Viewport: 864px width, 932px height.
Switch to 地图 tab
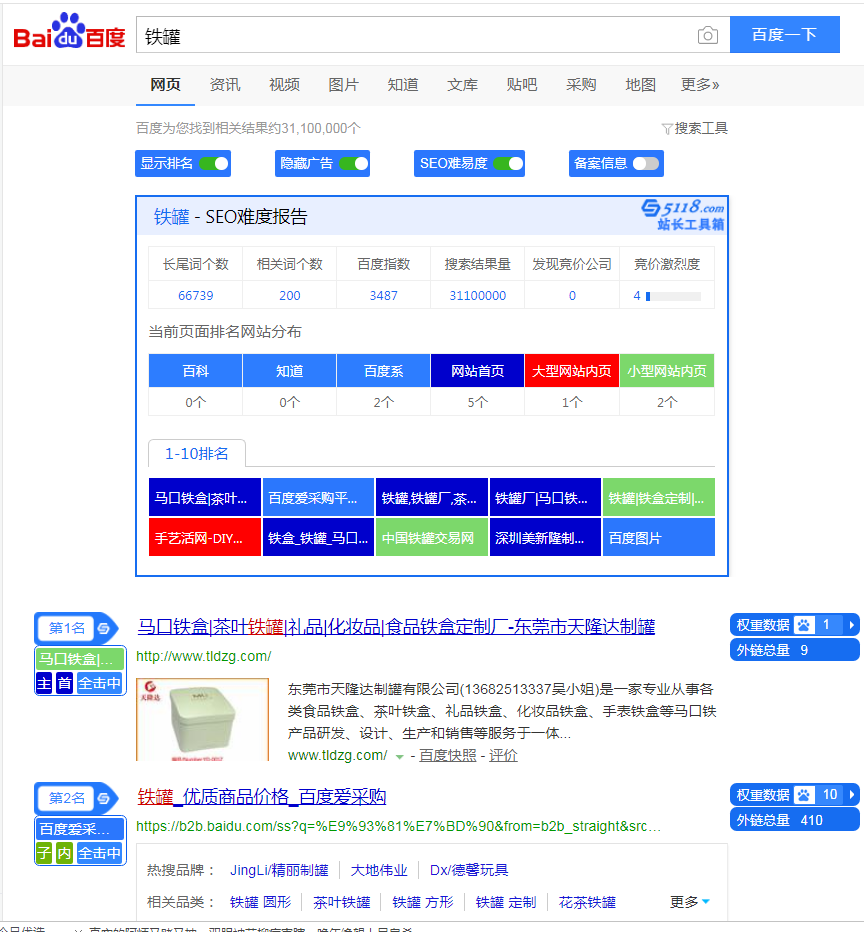click(x=641, y=84)
